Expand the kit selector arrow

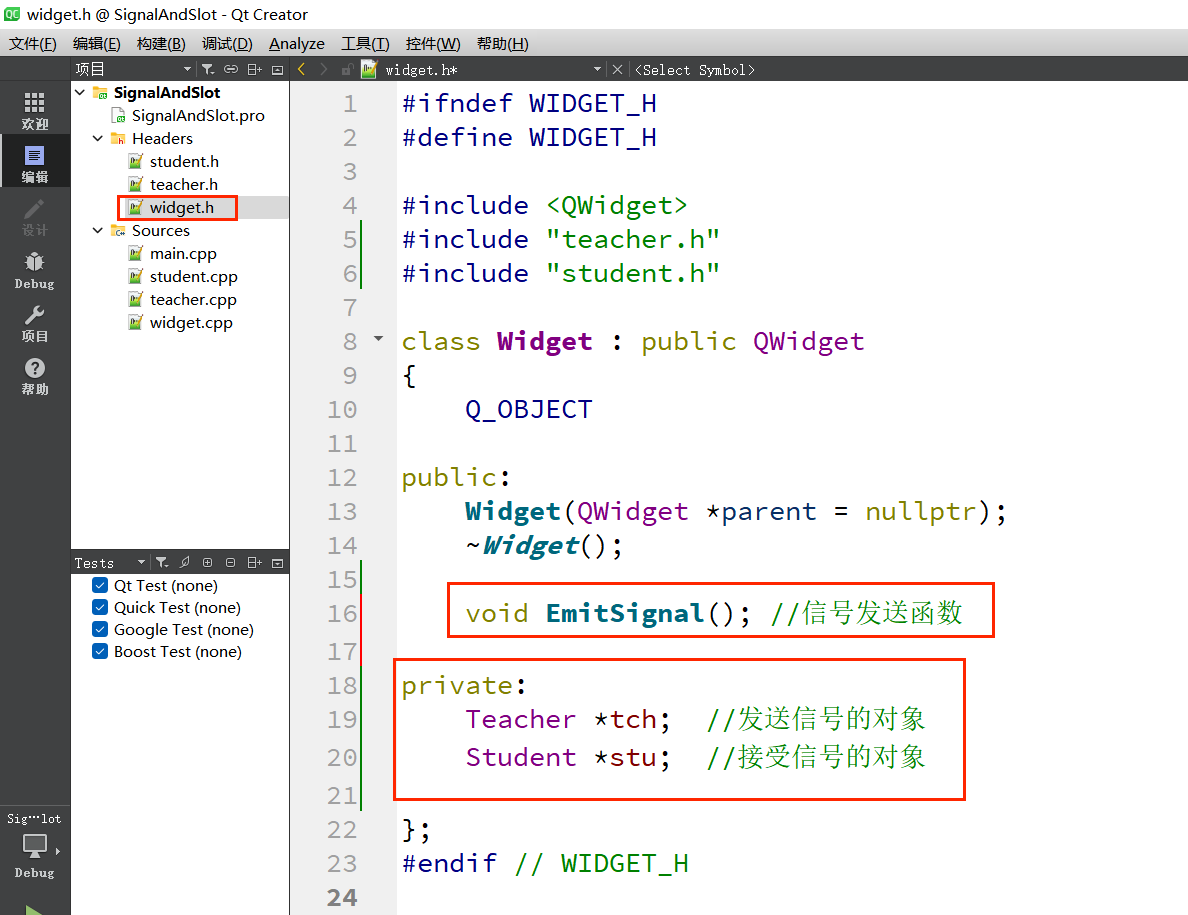click(58, 851)
